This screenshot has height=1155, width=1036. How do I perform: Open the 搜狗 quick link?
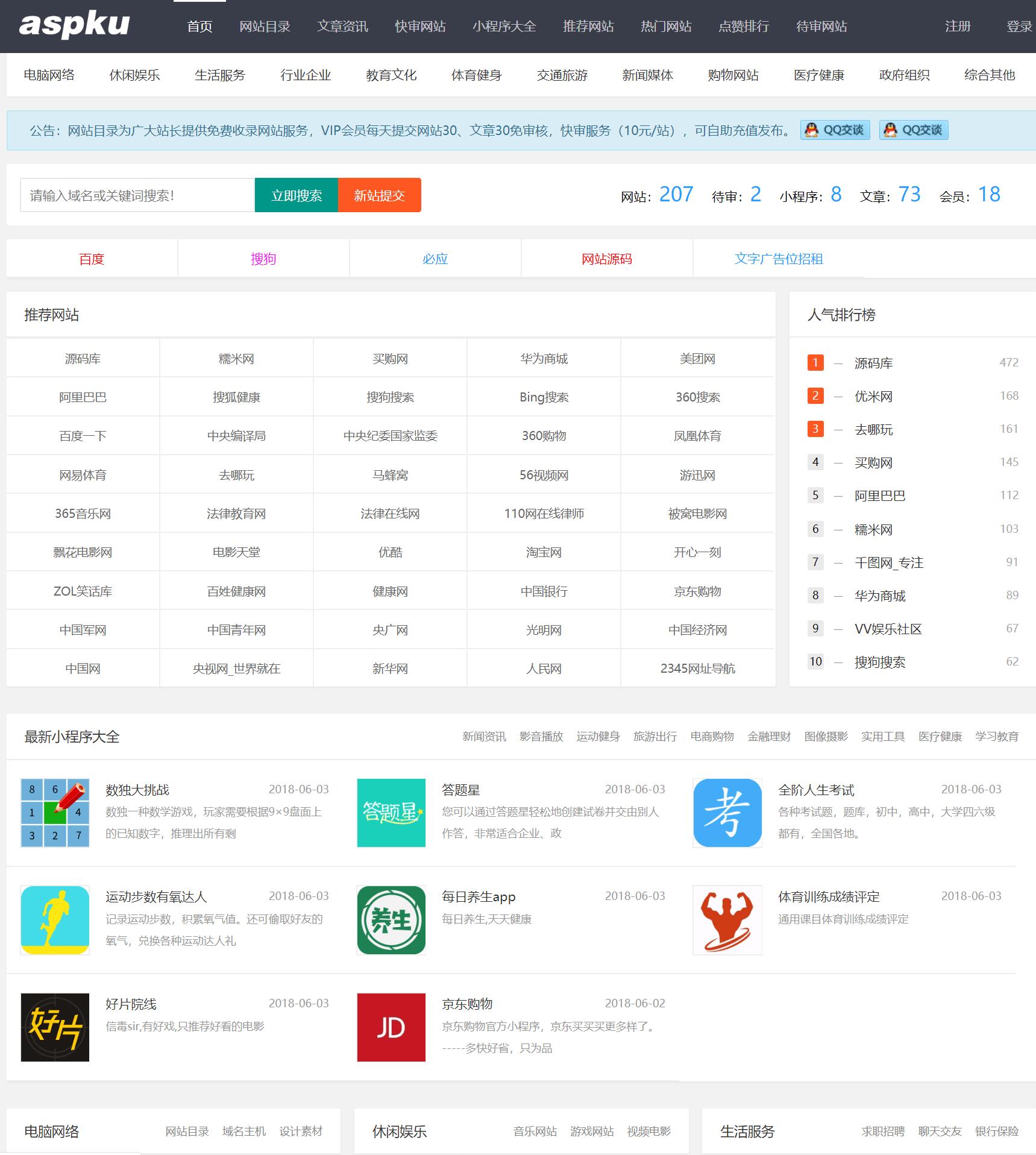[x=263, y=259]
